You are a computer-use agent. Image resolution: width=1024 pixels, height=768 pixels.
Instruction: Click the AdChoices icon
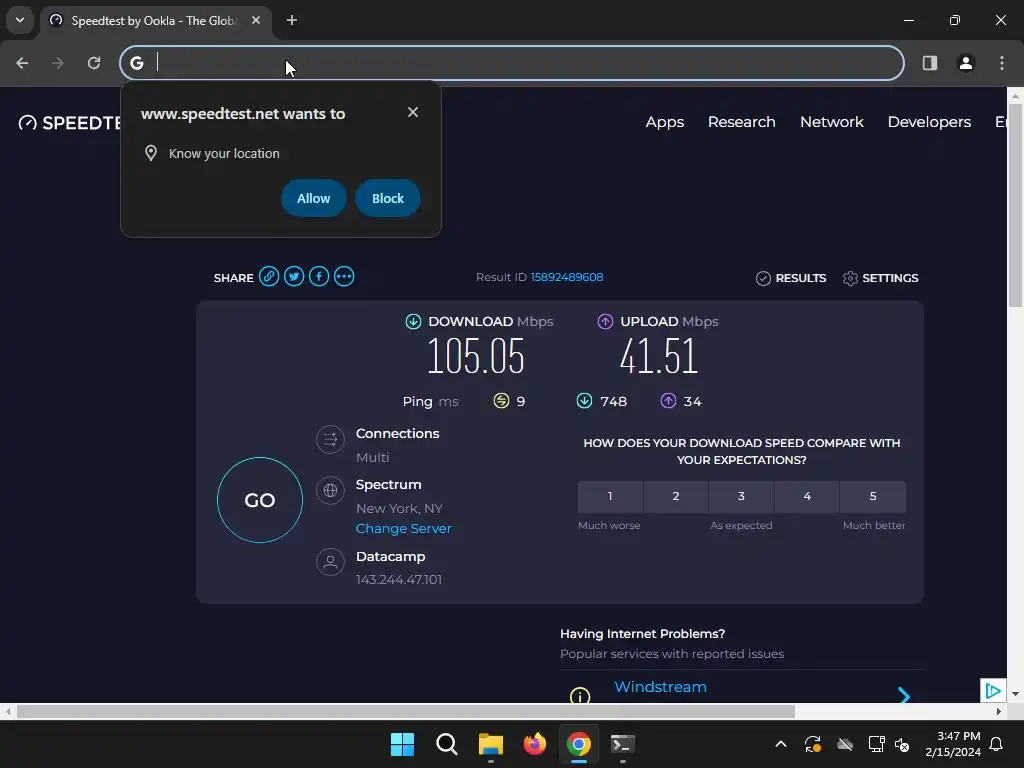(993, 690)
